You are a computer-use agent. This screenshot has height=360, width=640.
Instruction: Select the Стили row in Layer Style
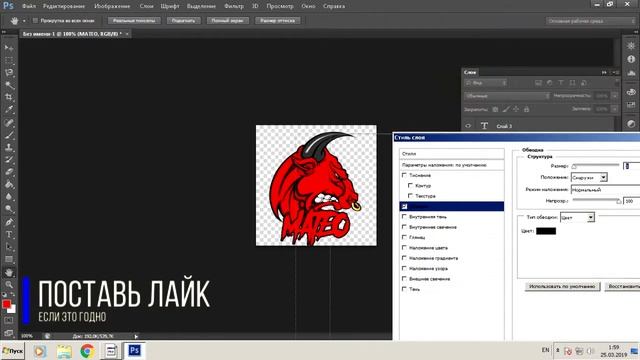pos(451,154)
